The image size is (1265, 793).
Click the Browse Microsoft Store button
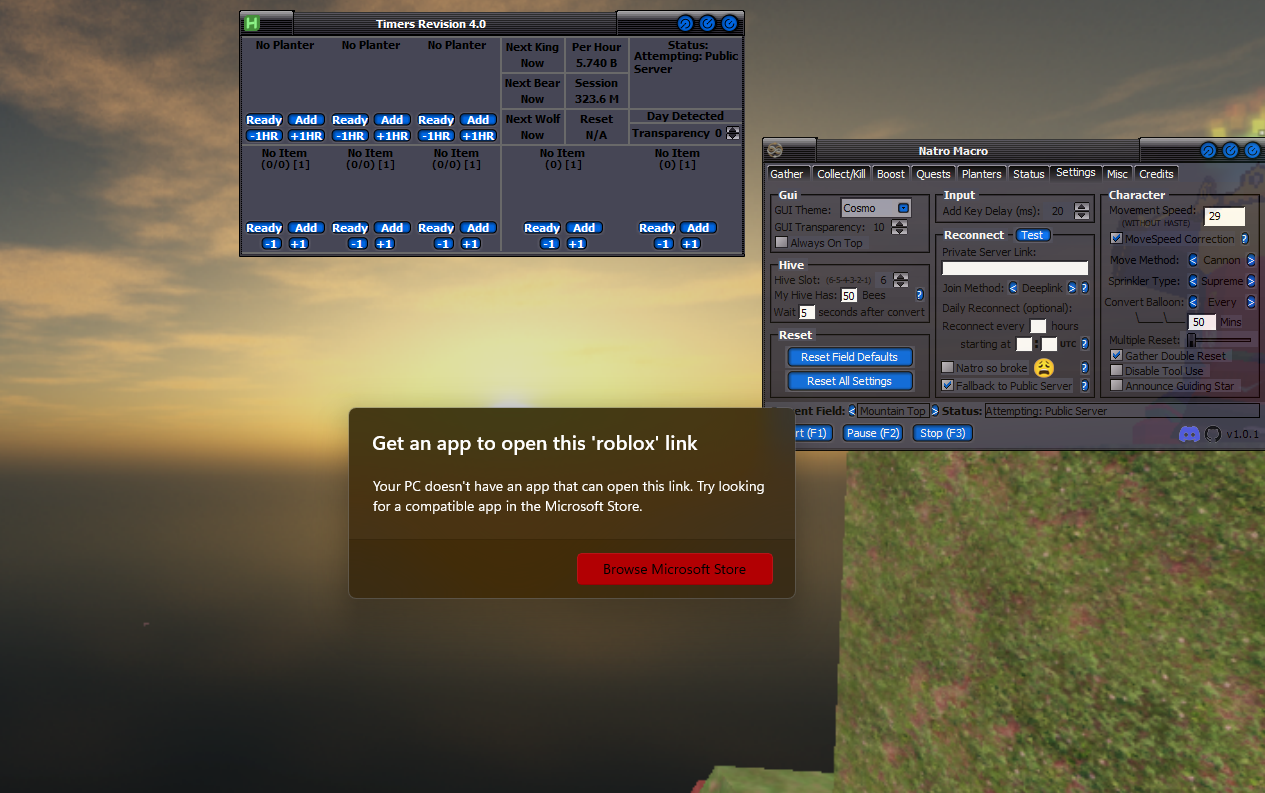click(675, 569)
